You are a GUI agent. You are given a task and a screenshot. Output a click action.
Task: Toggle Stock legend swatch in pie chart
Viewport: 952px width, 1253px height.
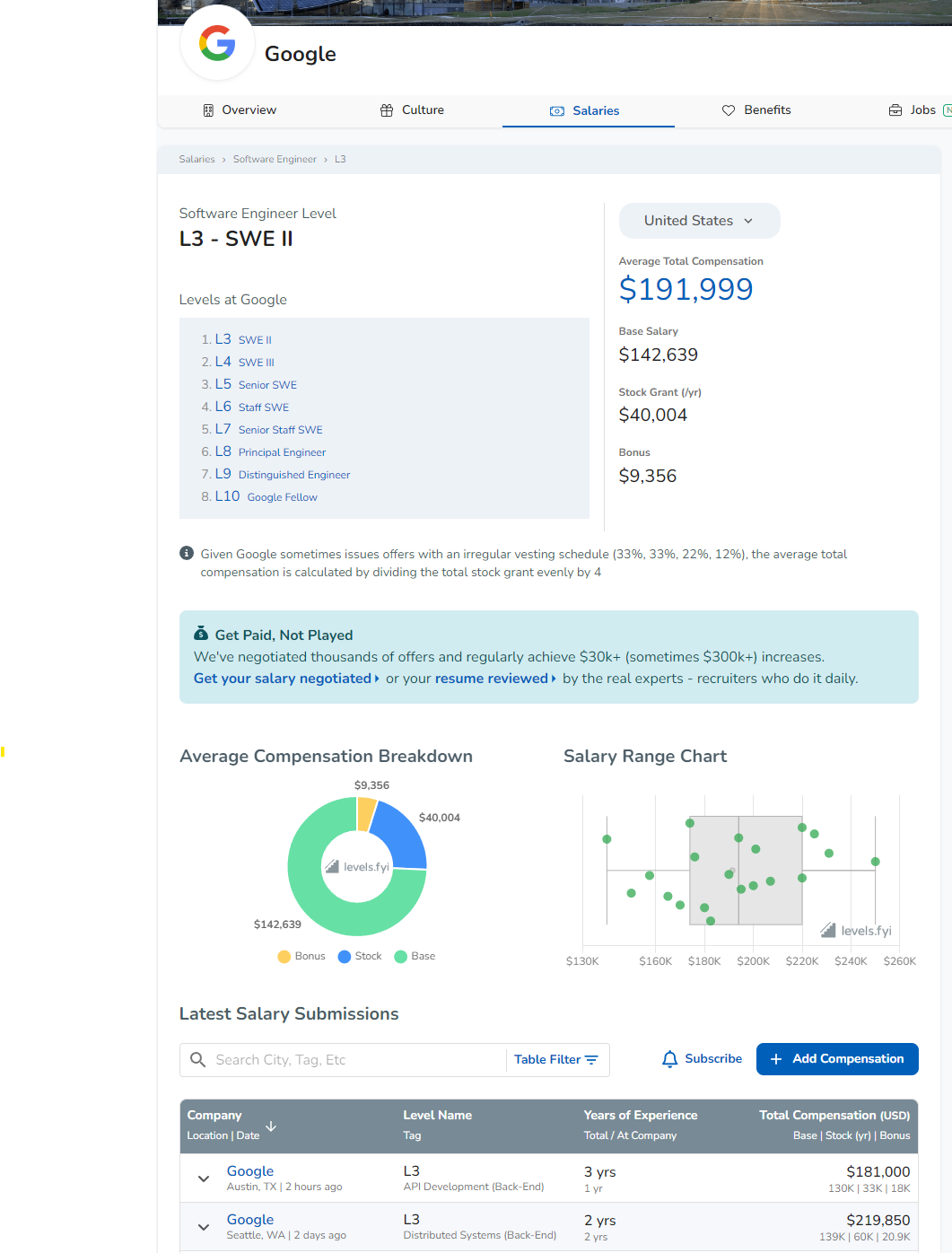(345, 957)
